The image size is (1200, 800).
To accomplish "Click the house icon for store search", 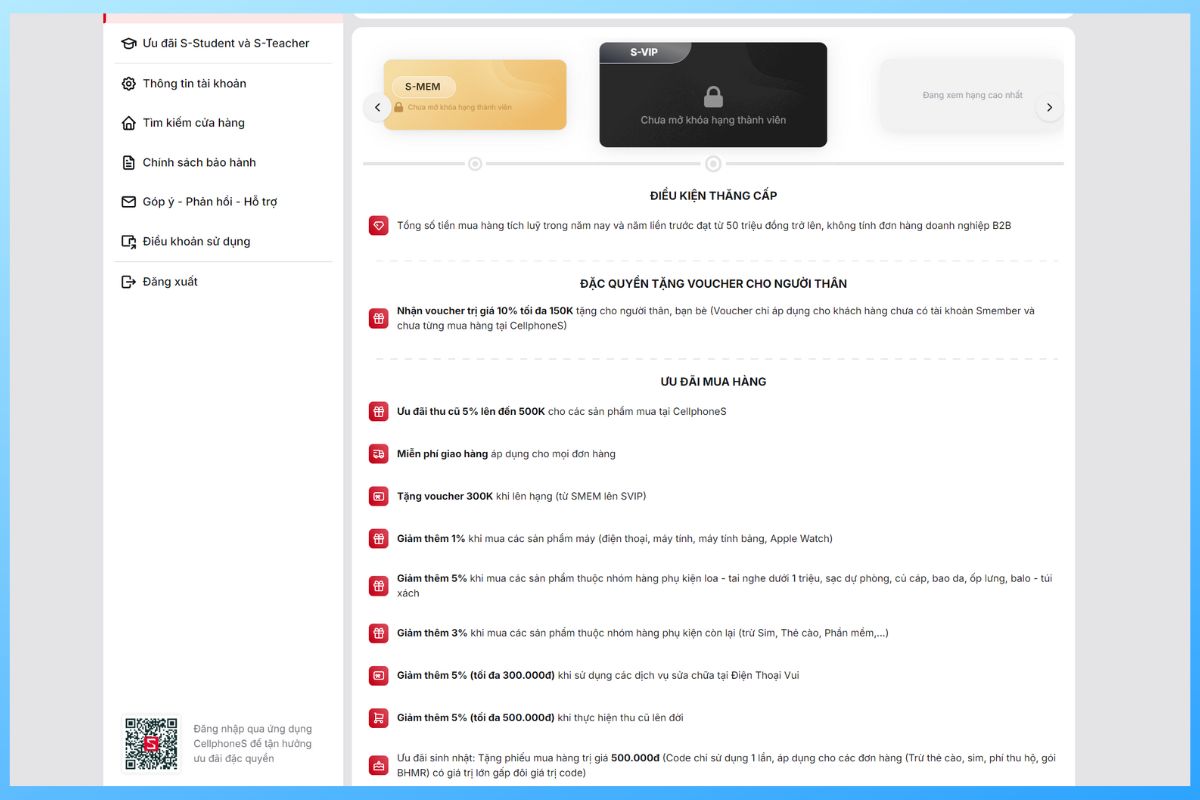I will 129,123.
